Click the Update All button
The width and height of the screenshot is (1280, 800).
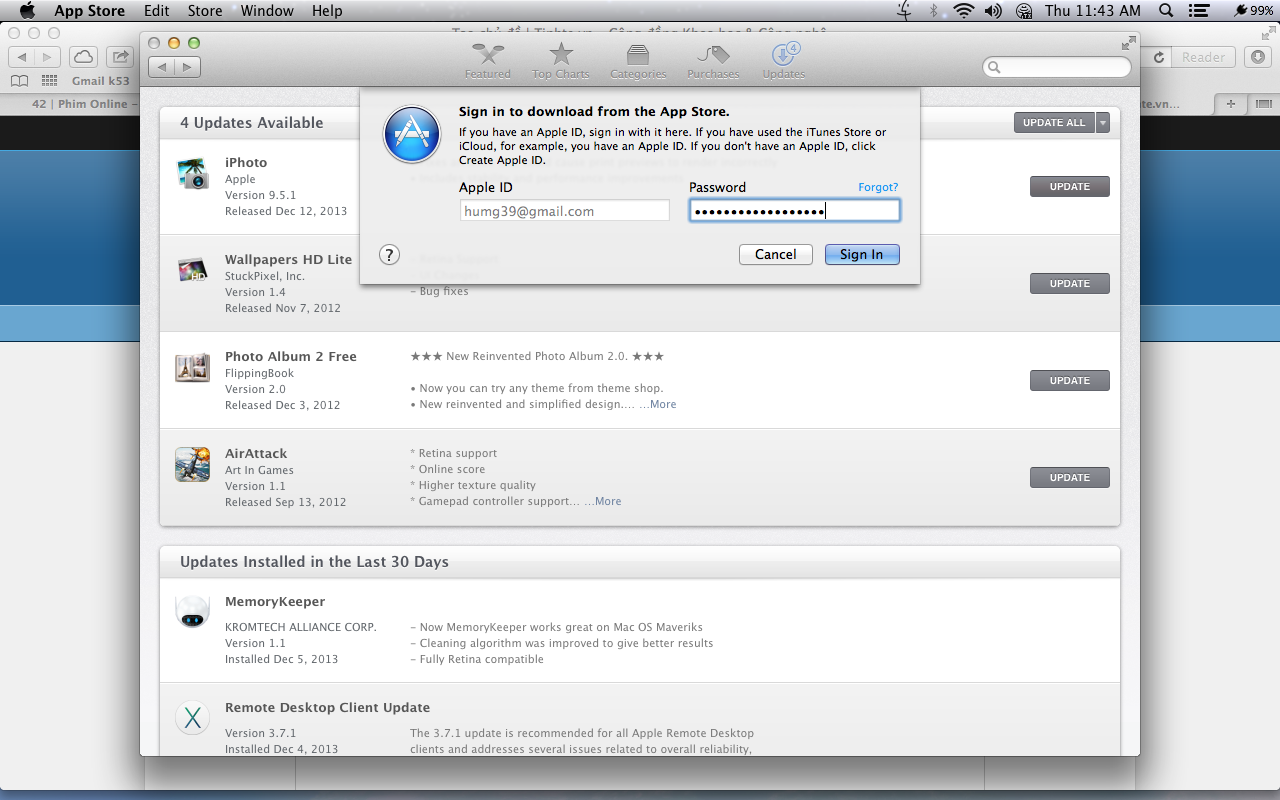click(x=1054, y=123)
